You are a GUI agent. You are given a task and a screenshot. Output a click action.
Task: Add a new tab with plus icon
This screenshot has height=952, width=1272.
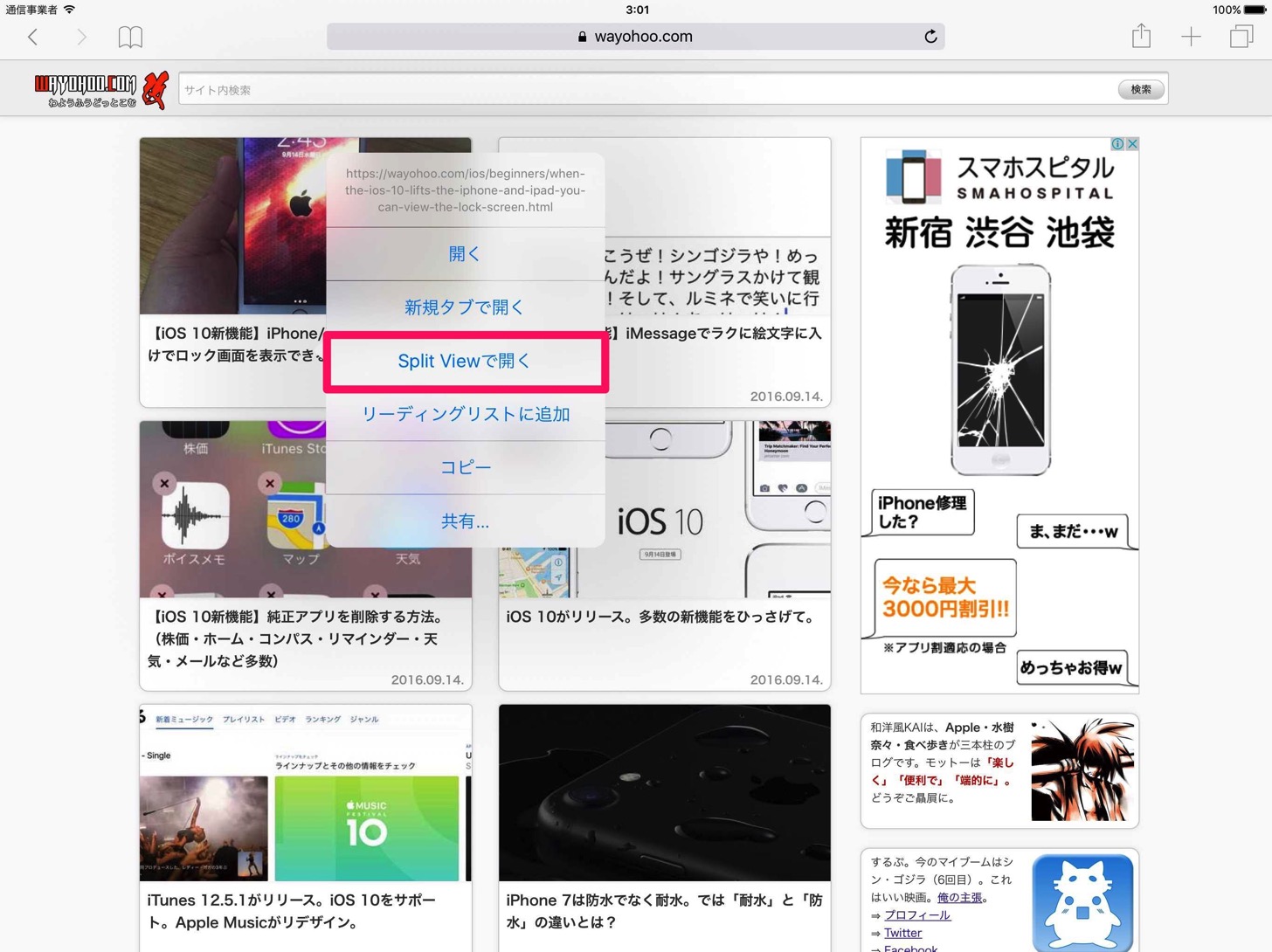tap(1191, 37)
